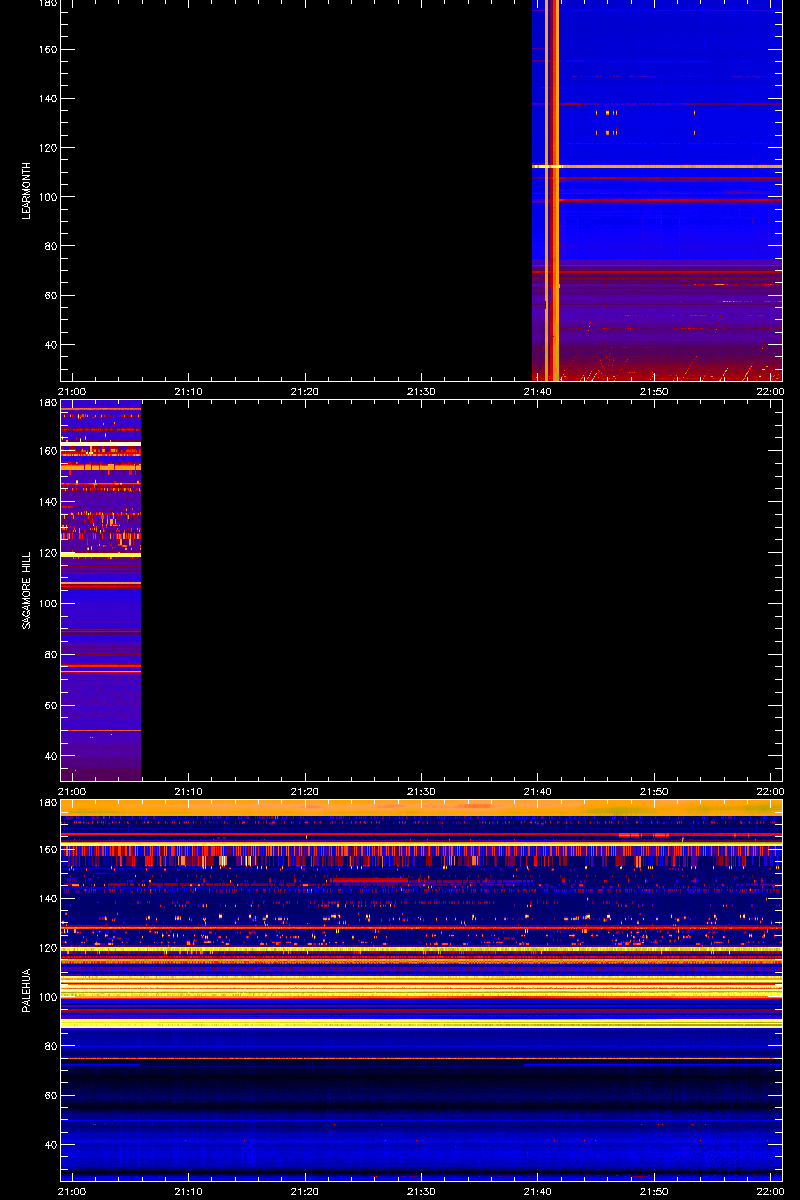
Task: Select 100 tick on Sagamore Hill axis
Action: [x=48, y=604]
